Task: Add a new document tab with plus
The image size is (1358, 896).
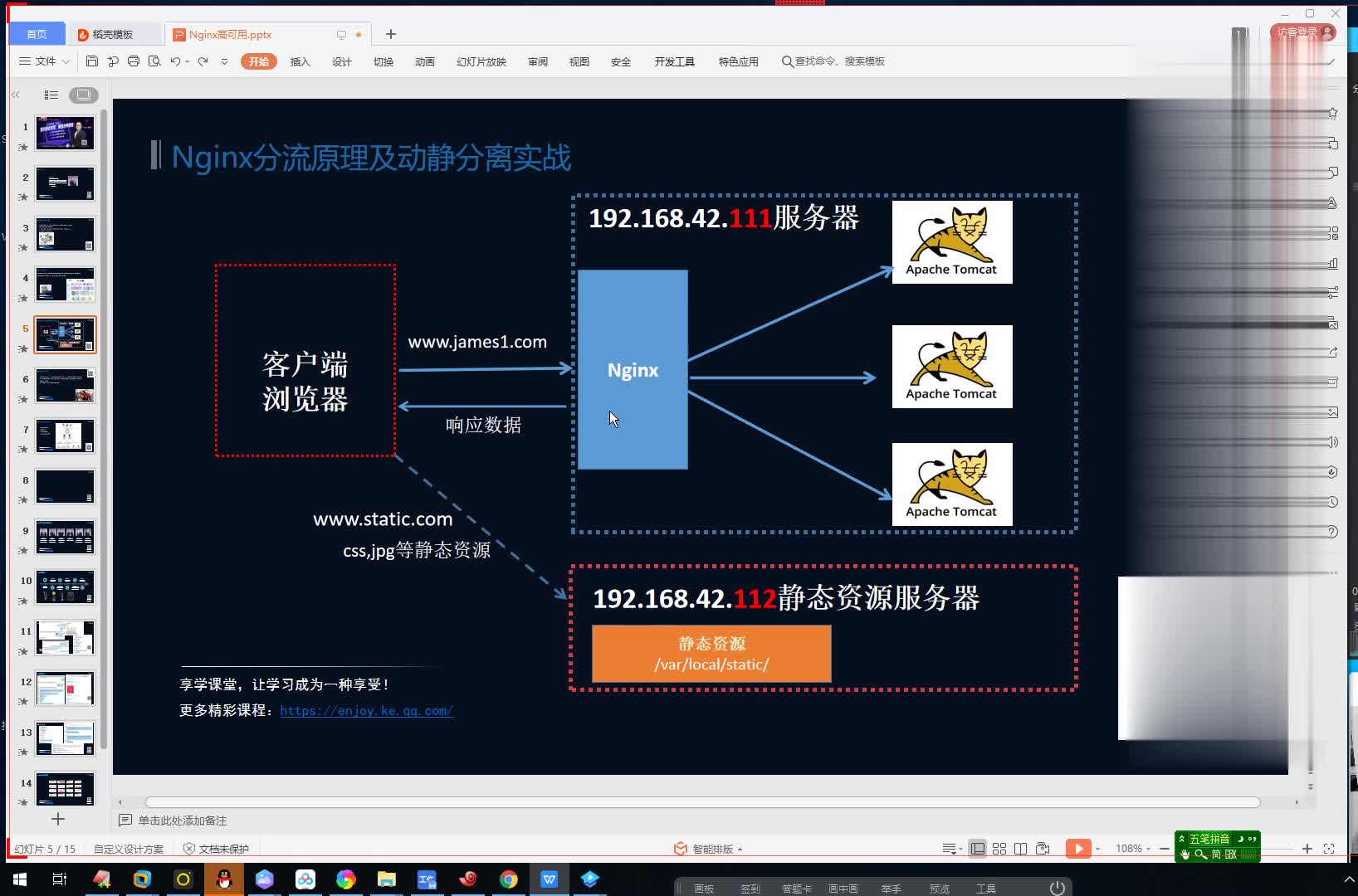Action: (391, 34)
